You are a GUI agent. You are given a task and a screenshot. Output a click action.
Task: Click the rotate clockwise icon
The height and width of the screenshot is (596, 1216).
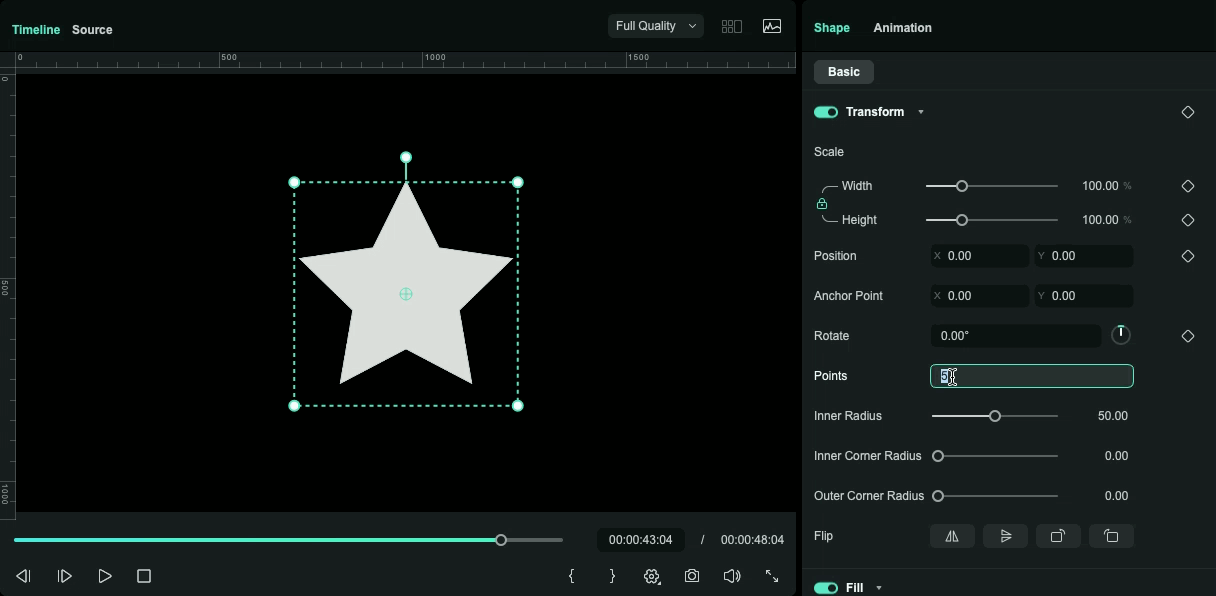coord(1058,536)
